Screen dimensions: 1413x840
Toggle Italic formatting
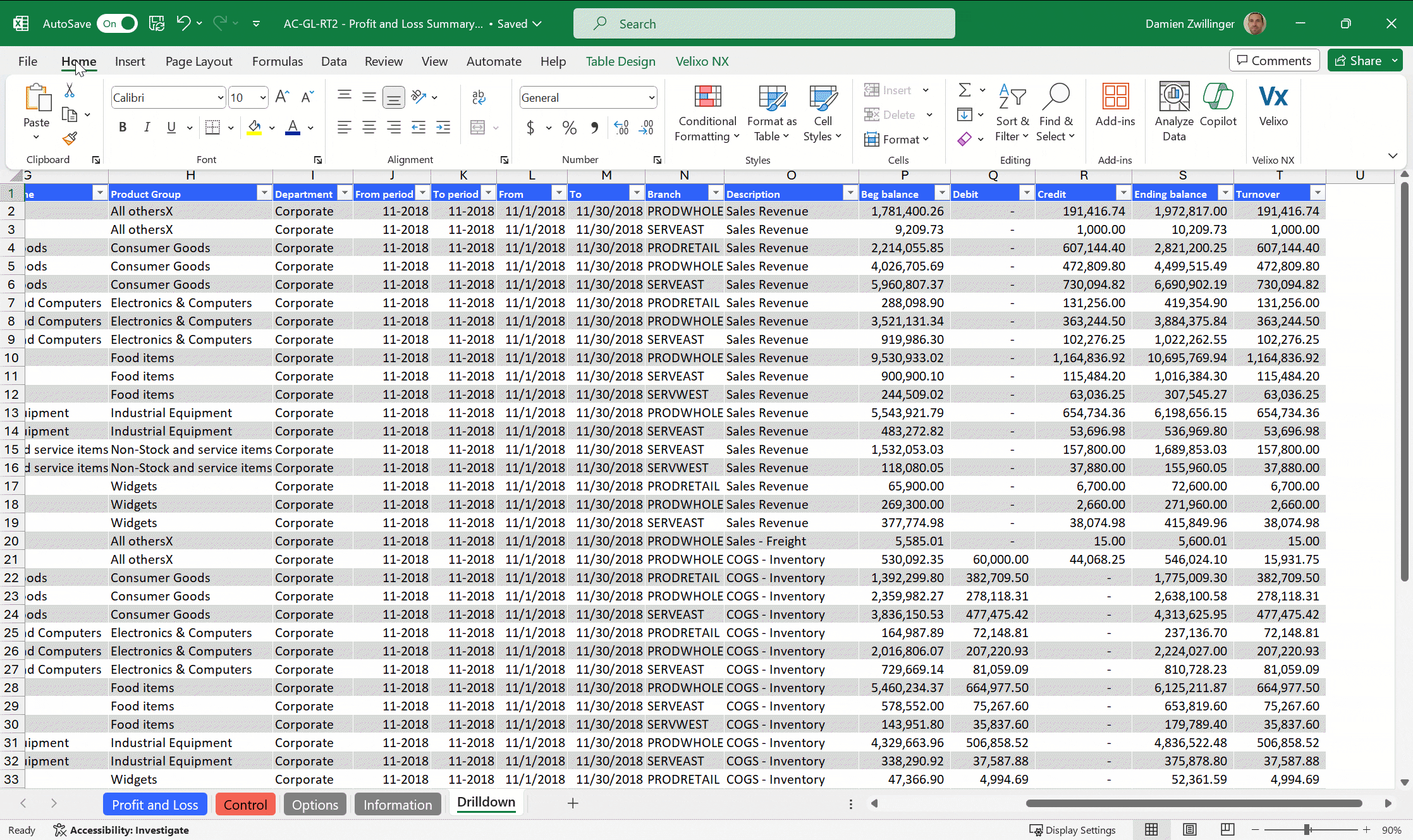[x=147, y=127]
